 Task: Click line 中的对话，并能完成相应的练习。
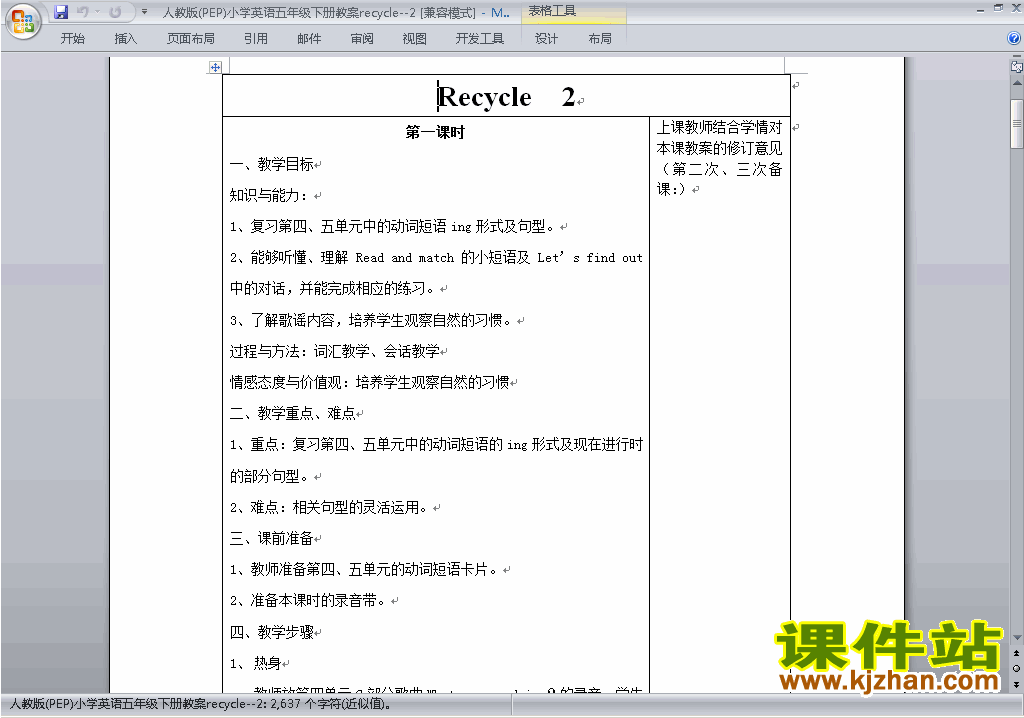(332, 289)
